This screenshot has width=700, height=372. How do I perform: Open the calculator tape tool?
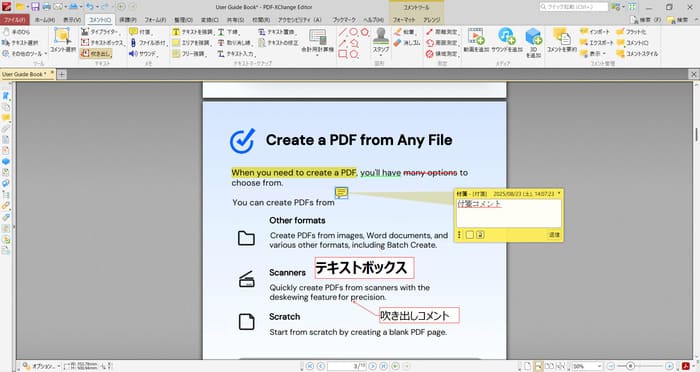pos(317,41)
